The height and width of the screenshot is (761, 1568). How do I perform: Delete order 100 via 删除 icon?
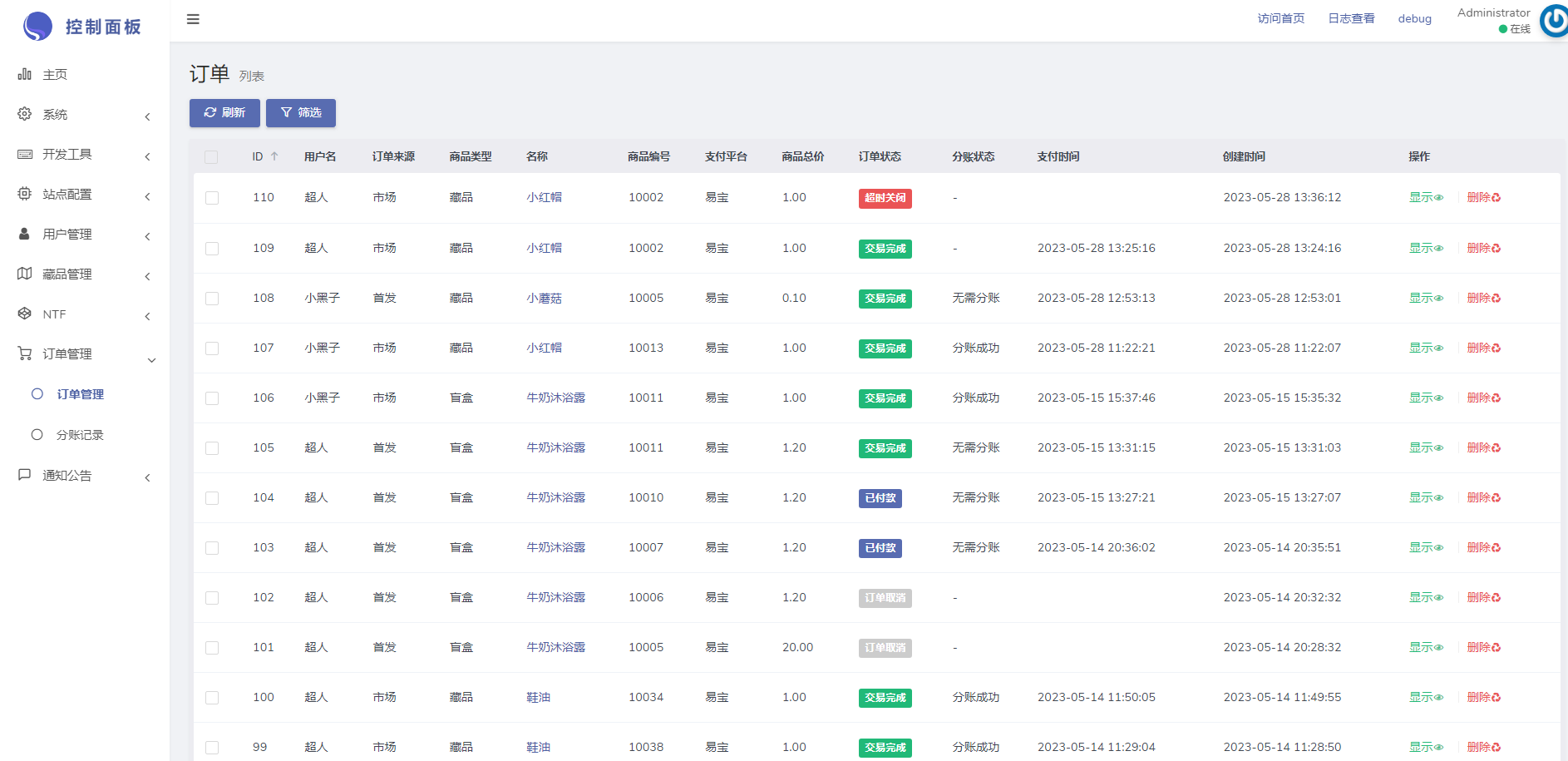pos(1497,697)
